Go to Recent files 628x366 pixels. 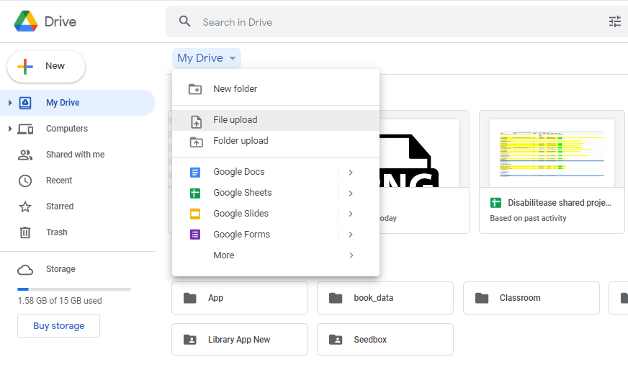(59, 181)
